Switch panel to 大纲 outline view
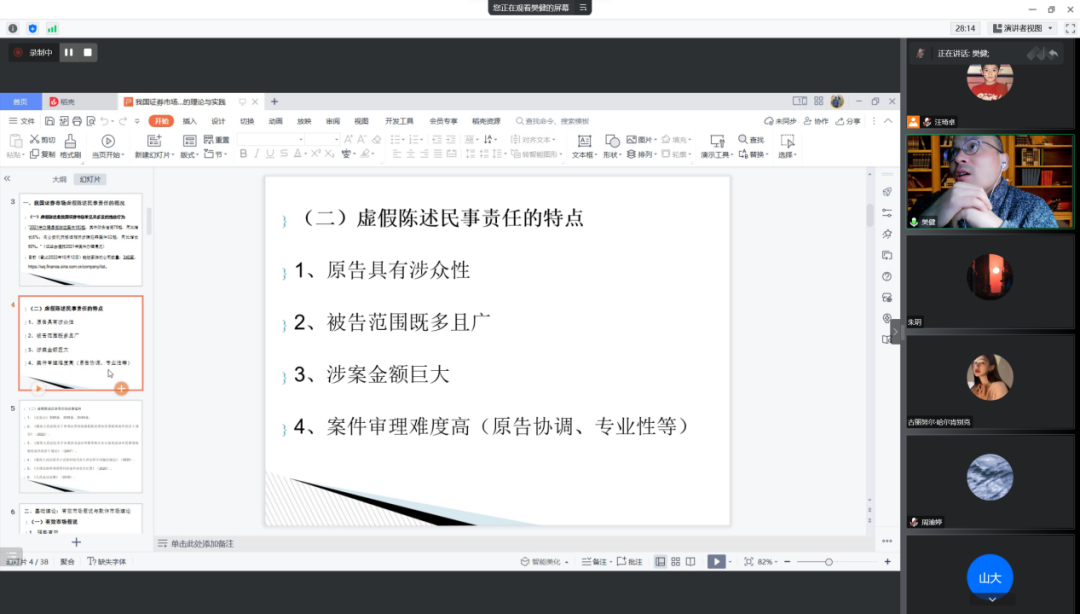The image size is (1080, 614). tap(59, 179)
